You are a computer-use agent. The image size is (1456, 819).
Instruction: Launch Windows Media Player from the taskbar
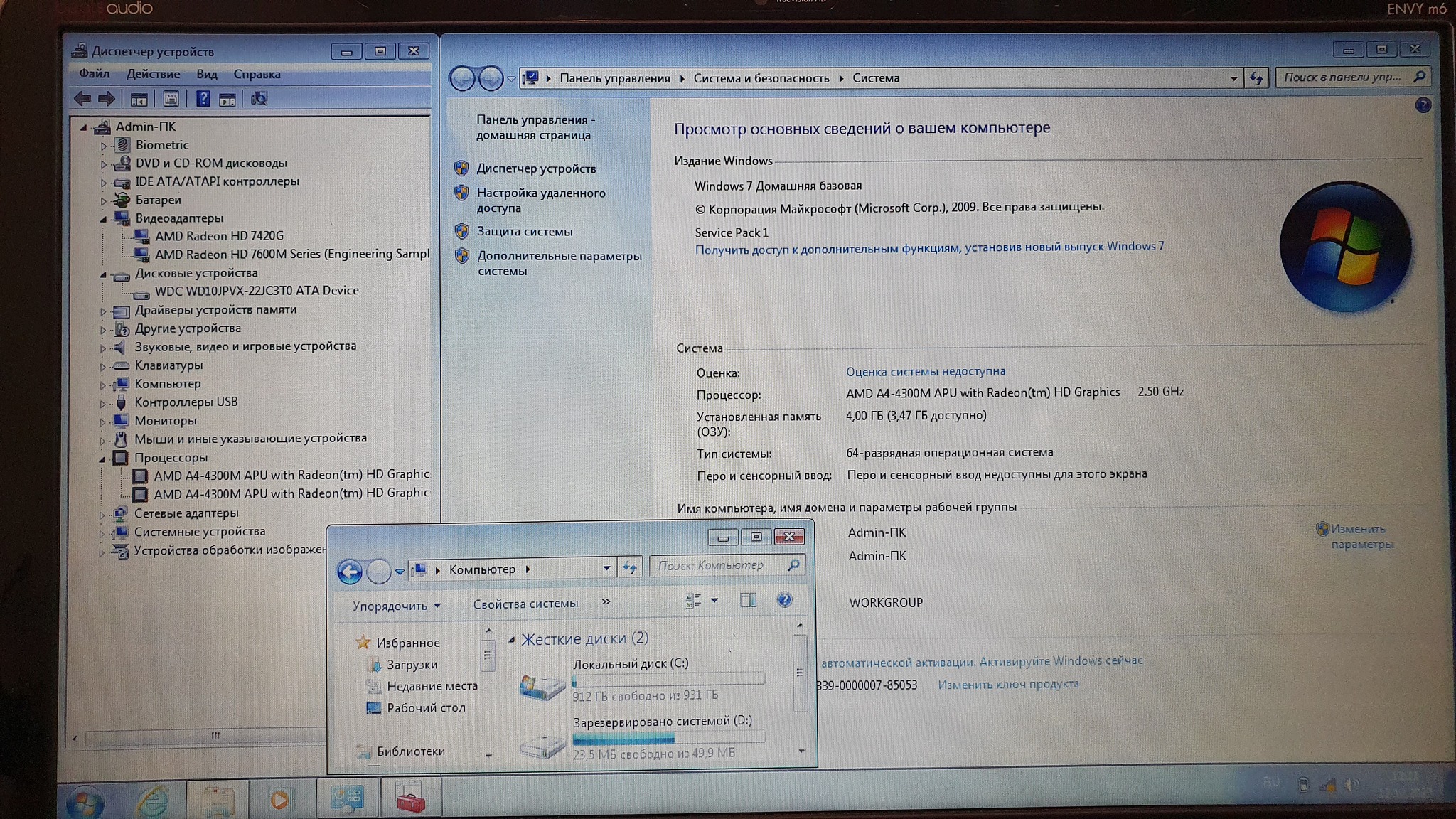[279, 801]
